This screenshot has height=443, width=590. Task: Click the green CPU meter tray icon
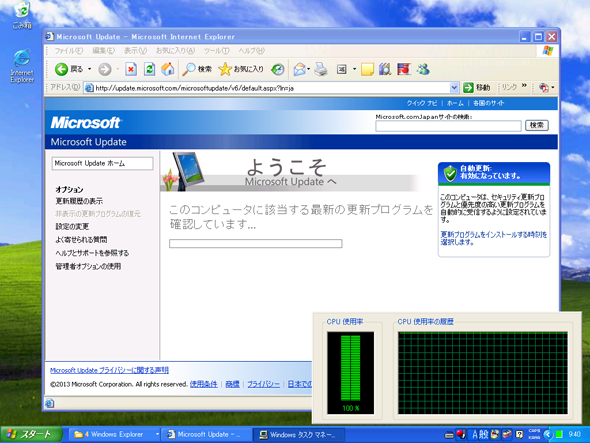coord(559,434)
